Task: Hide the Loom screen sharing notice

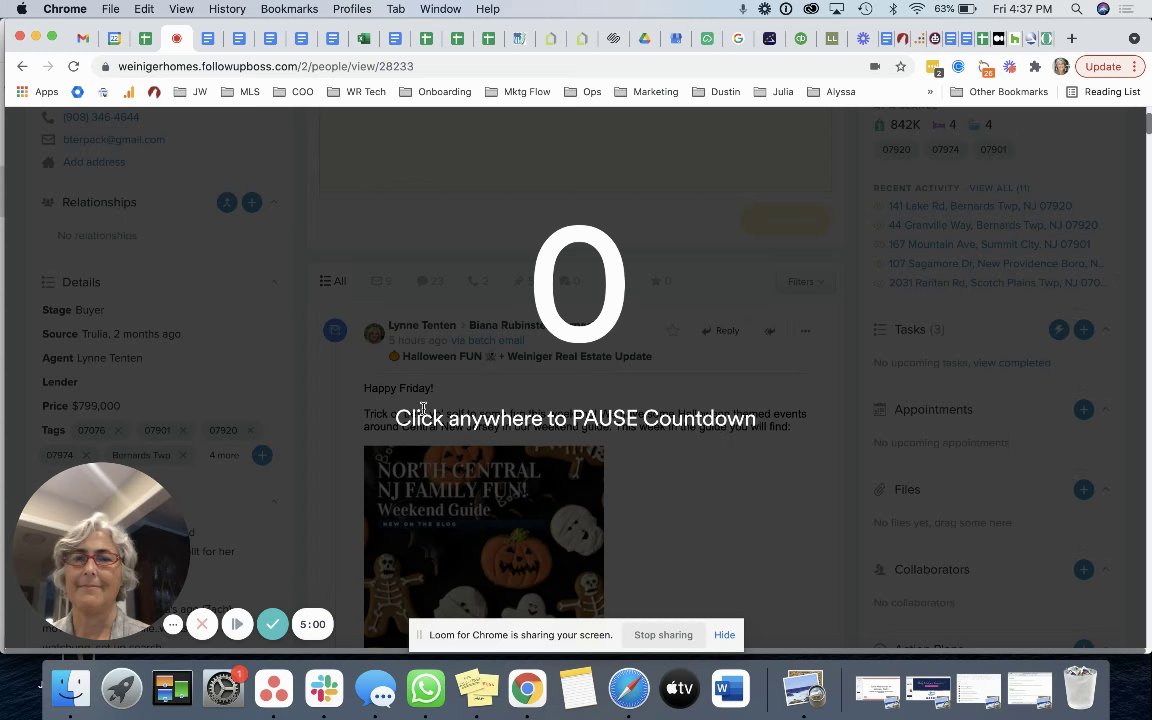Action: [724, 635]
